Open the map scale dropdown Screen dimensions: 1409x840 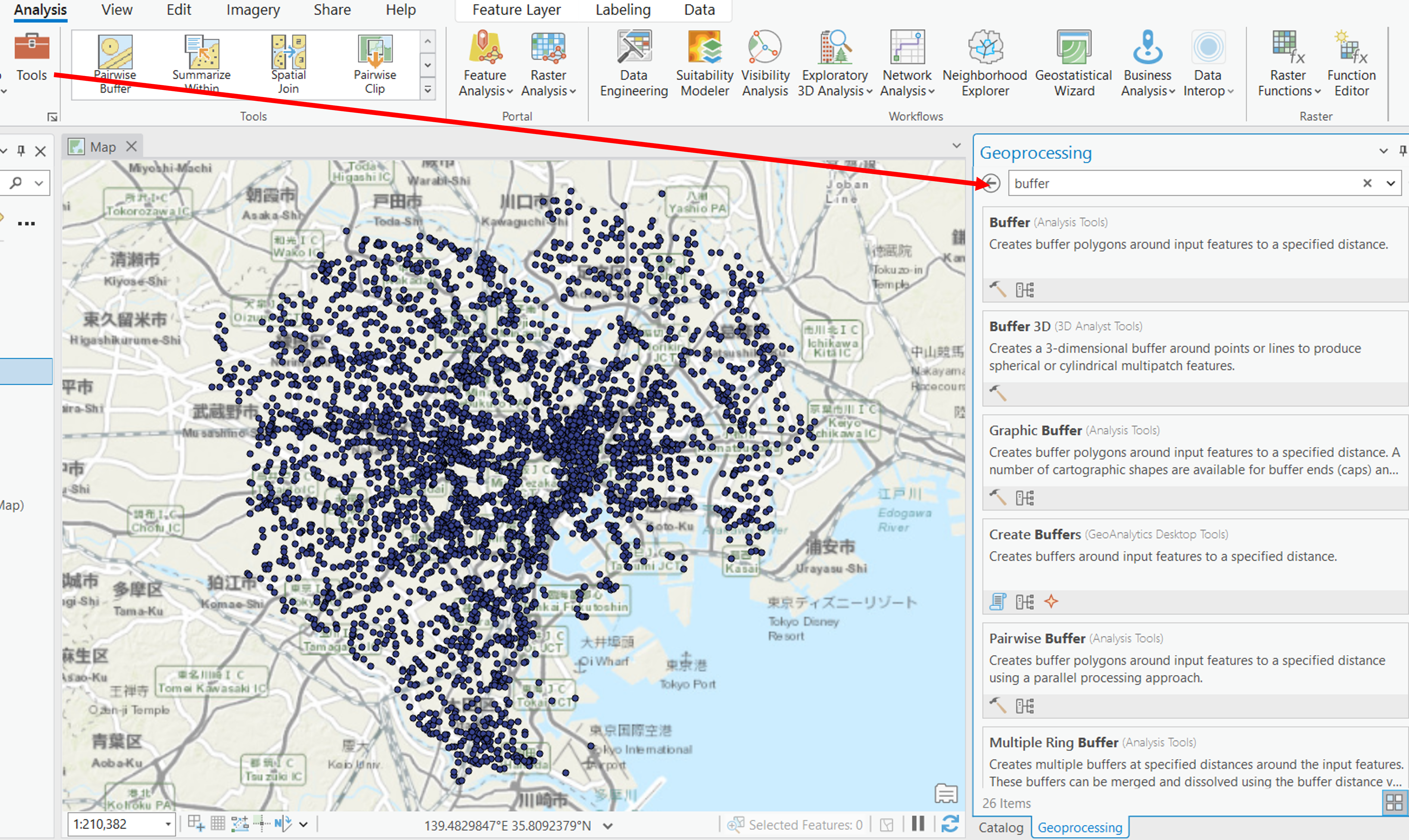168,824
